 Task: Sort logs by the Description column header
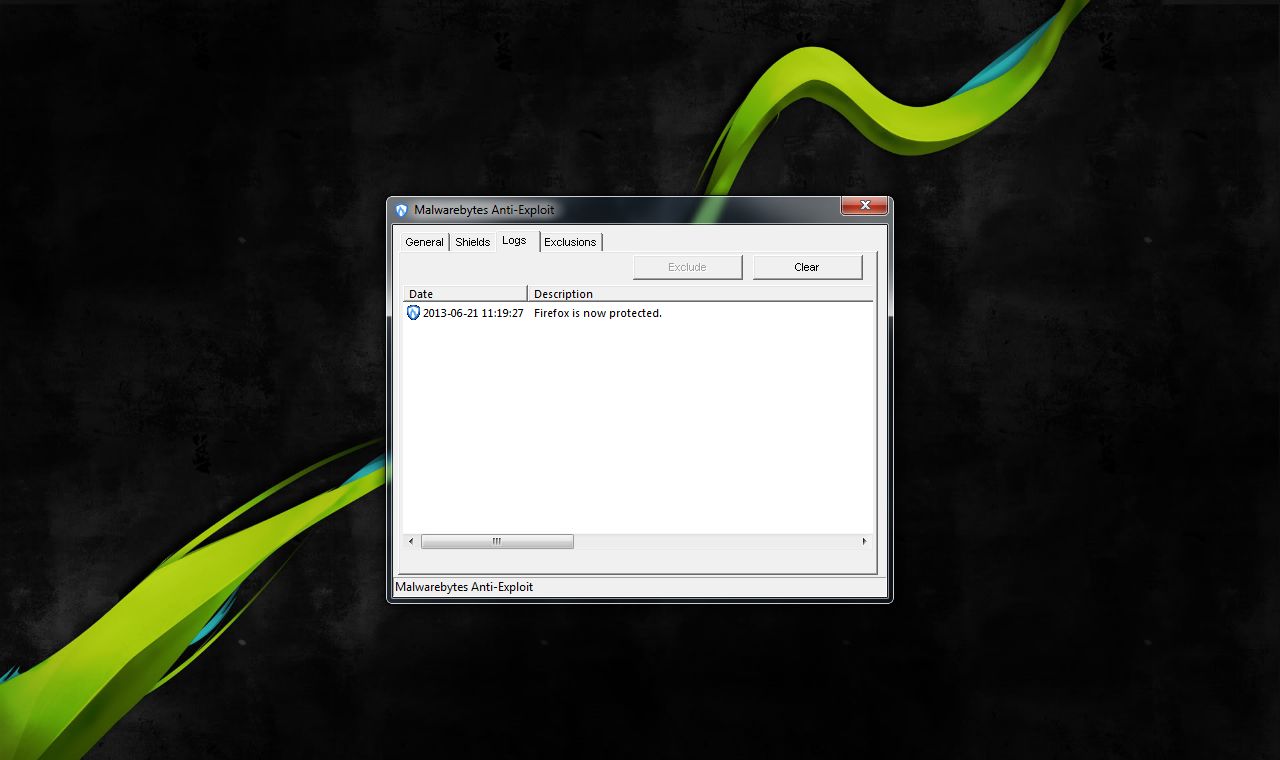[x=700, y=294]
